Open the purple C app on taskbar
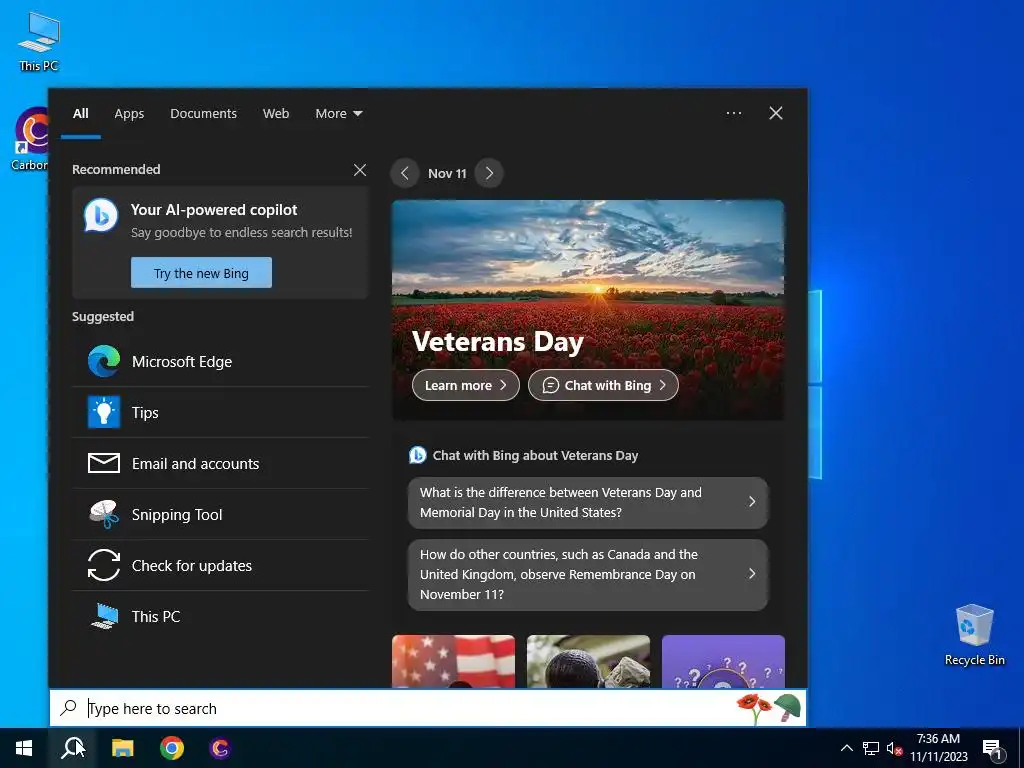 [x=220, y=748]
